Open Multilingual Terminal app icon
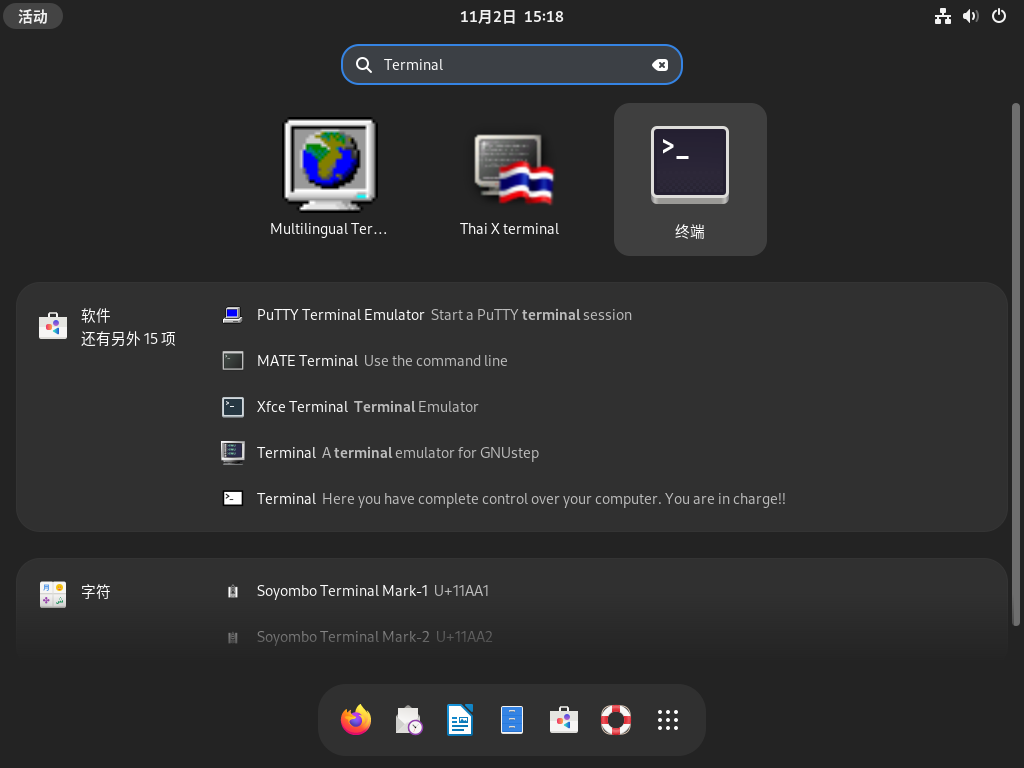 tap(329, 180)
